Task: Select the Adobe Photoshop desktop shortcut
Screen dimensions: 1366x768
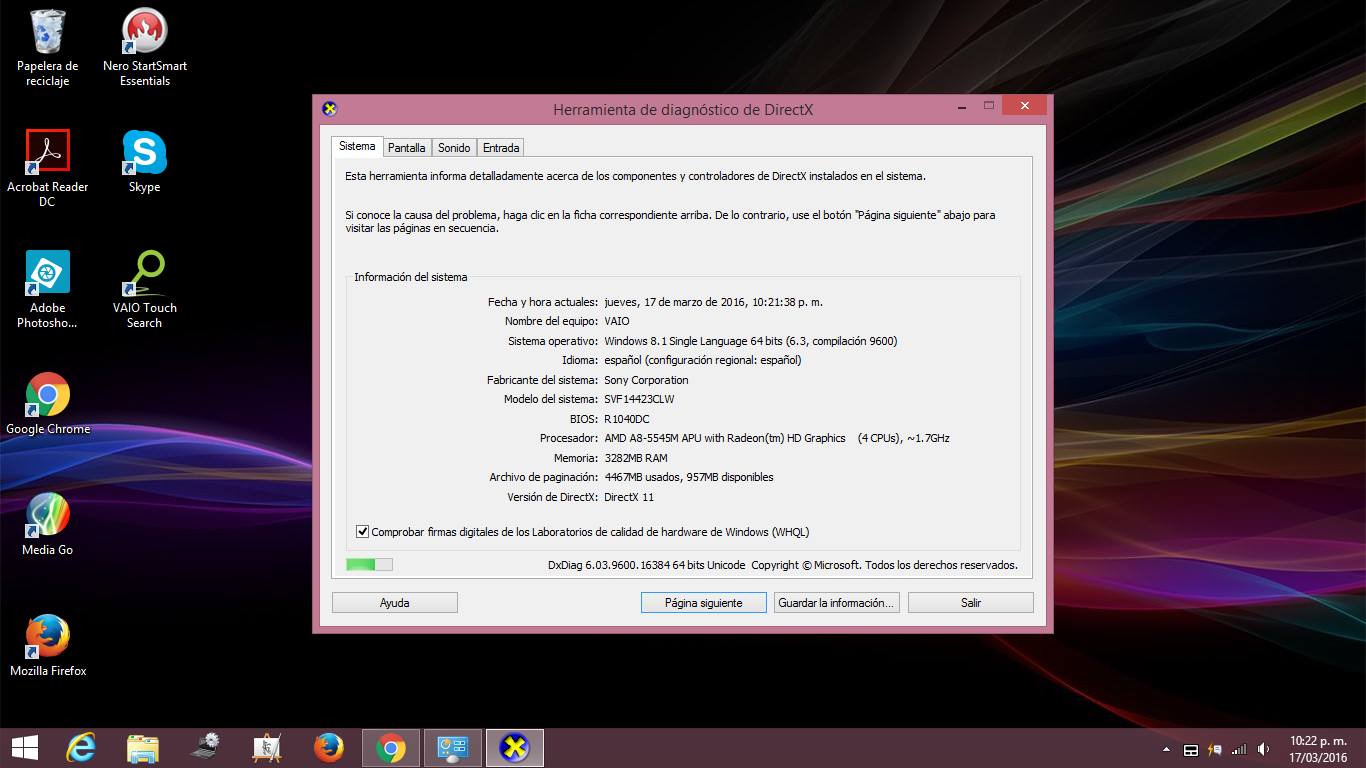Action: 47,290
